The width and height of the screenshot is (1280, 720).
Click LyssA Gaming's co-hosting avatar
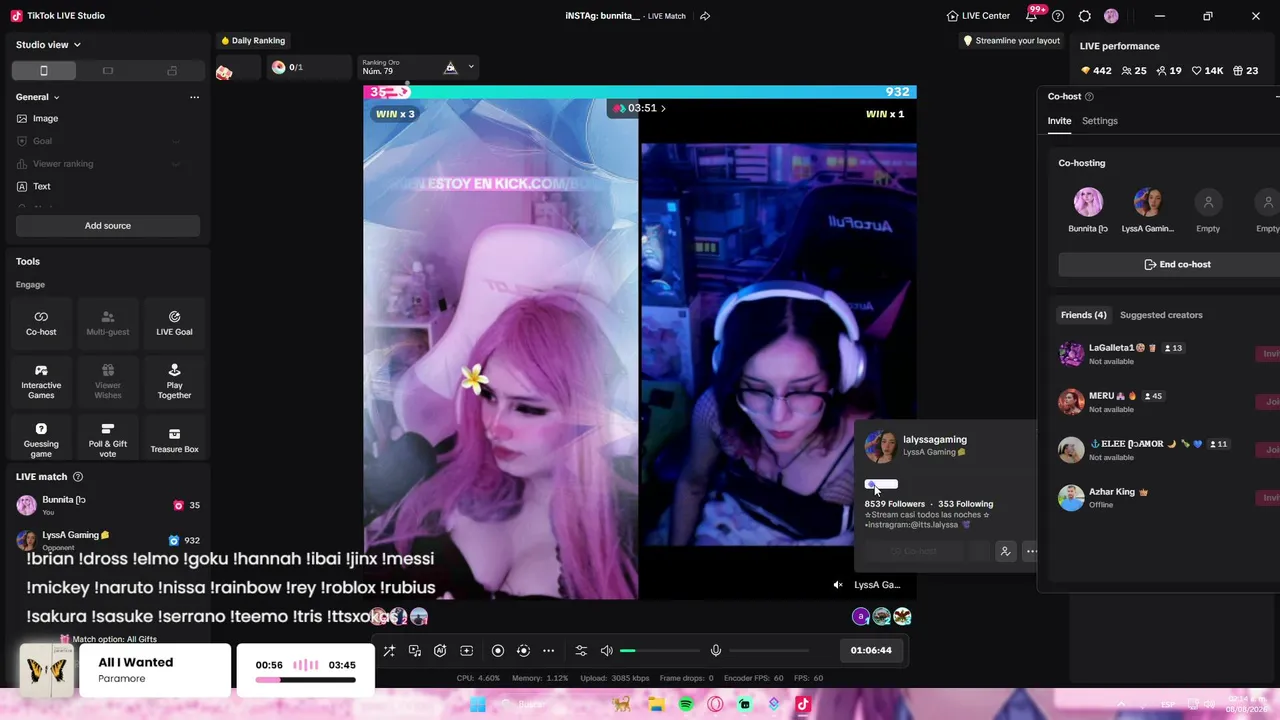pos(1148,202)
